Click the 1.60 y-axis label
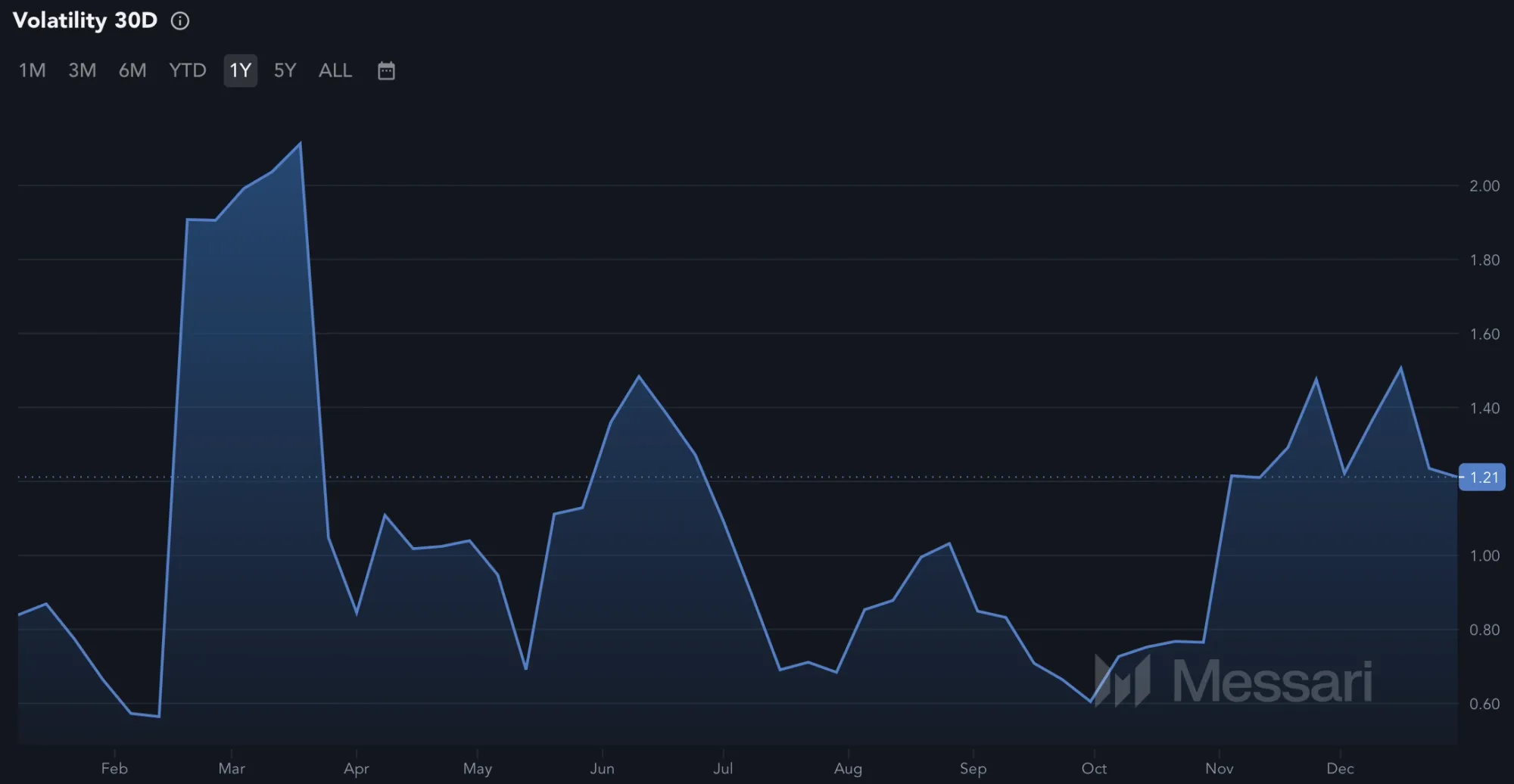 pyautogui.click(x=1484, y=334)
